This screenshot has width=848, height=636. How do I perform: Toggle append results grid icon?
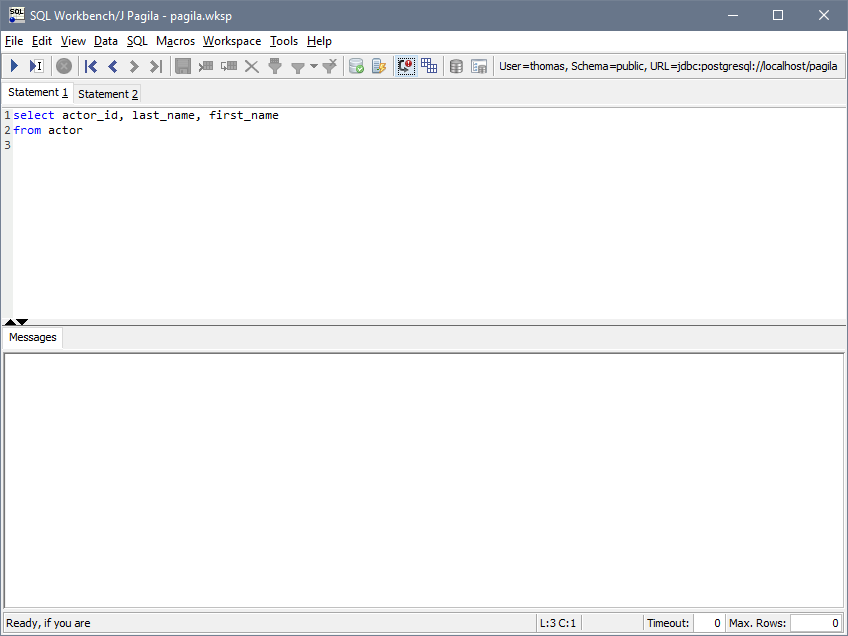point(429,66)
